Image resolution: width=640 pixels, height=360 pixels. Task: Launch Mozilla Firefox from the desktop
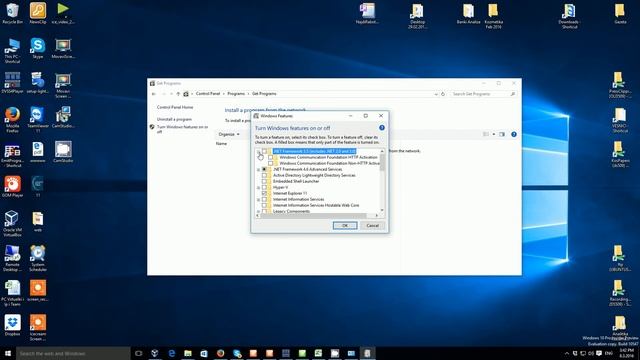pos(12,119)
